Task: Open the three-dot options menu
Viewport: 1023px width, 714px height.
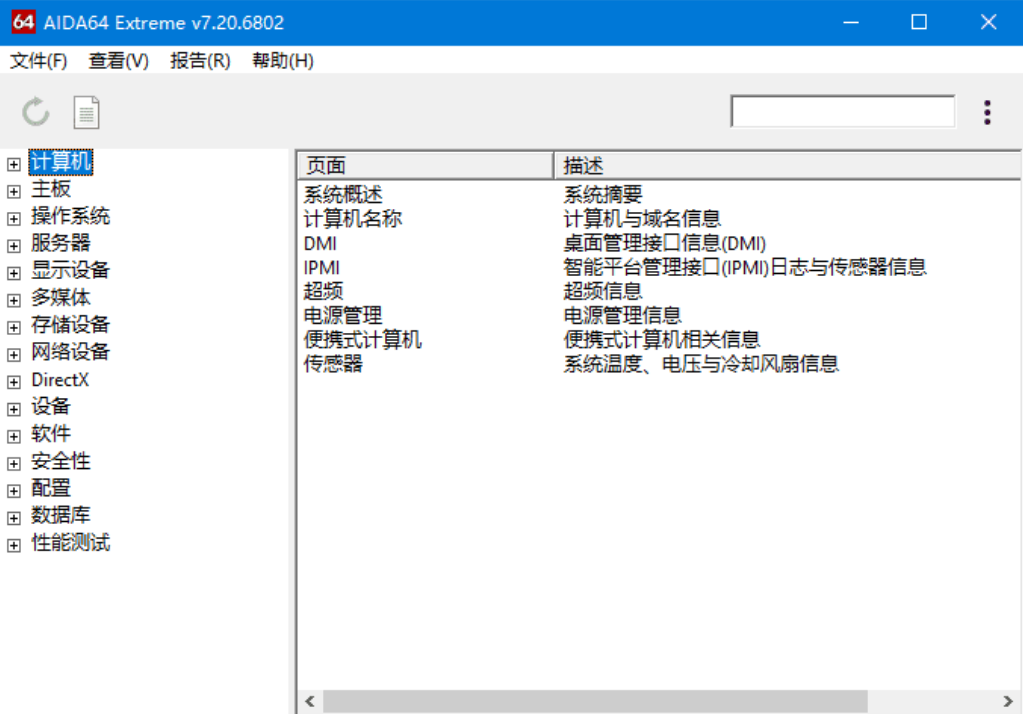Action: point(986,111)
